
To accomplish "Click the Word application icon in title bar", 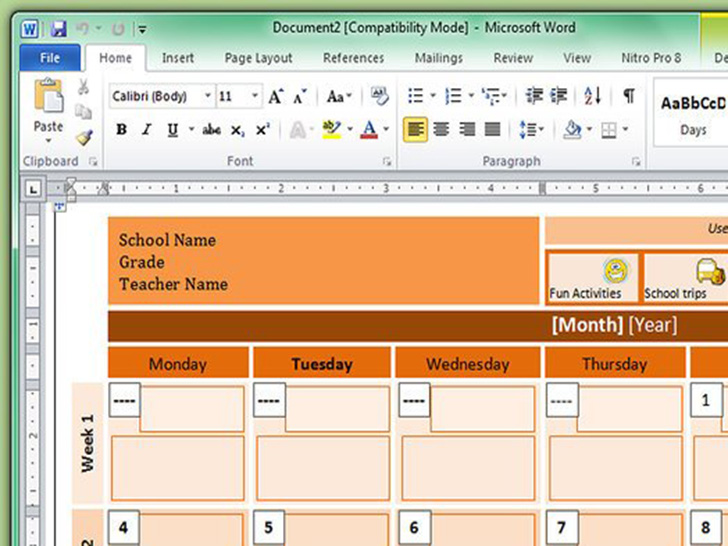I will tap(30, 29).
